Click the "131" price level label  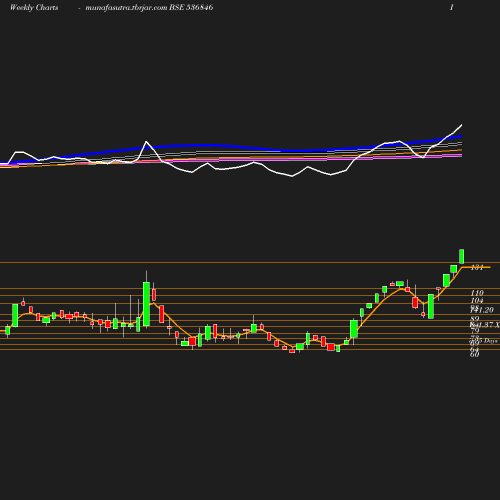[477, 267]
